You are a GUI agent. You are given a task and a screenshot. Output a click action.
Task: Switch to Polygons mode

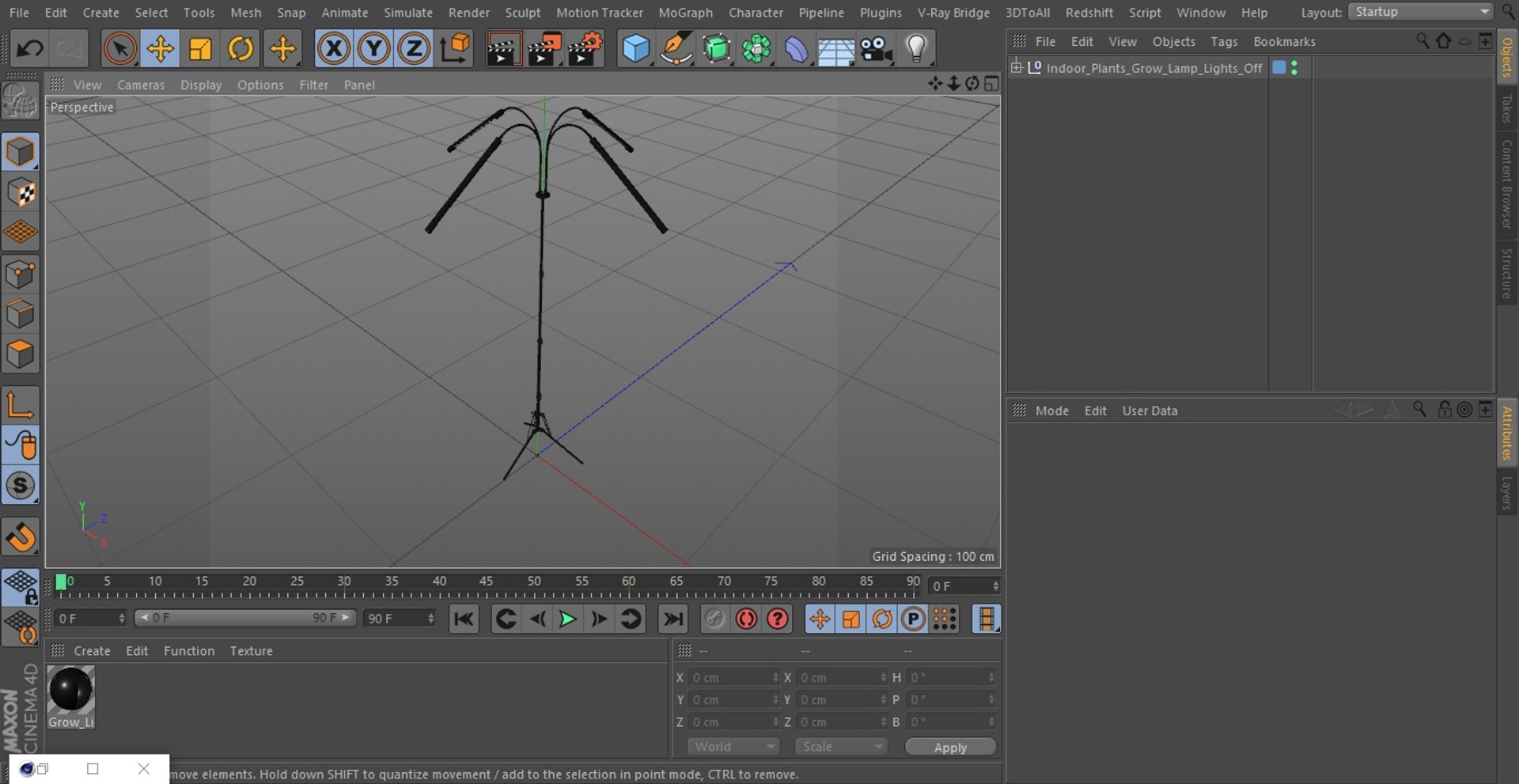tap(21, 354)
